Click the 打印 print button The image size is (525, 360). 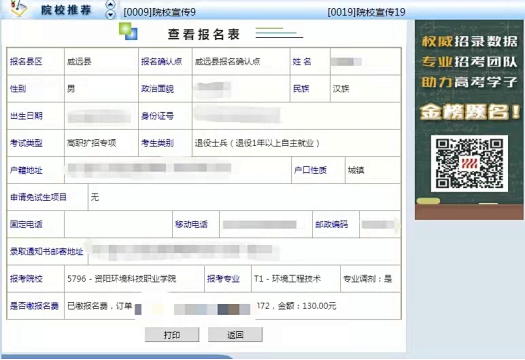click(x=172, y=335)
